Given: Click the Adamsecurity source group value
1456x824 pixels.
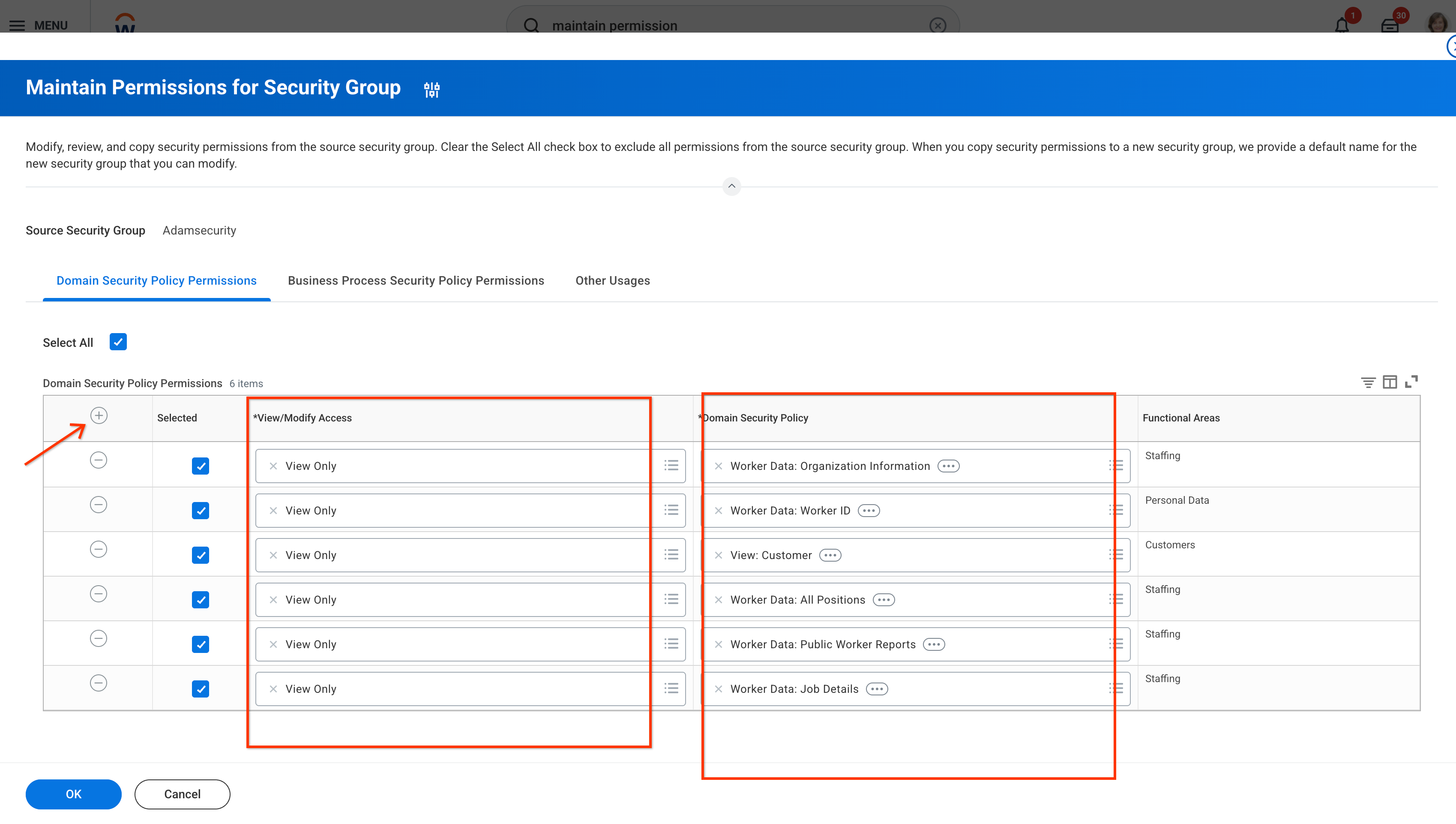Looking at the screenshot, I should [199, 231].
